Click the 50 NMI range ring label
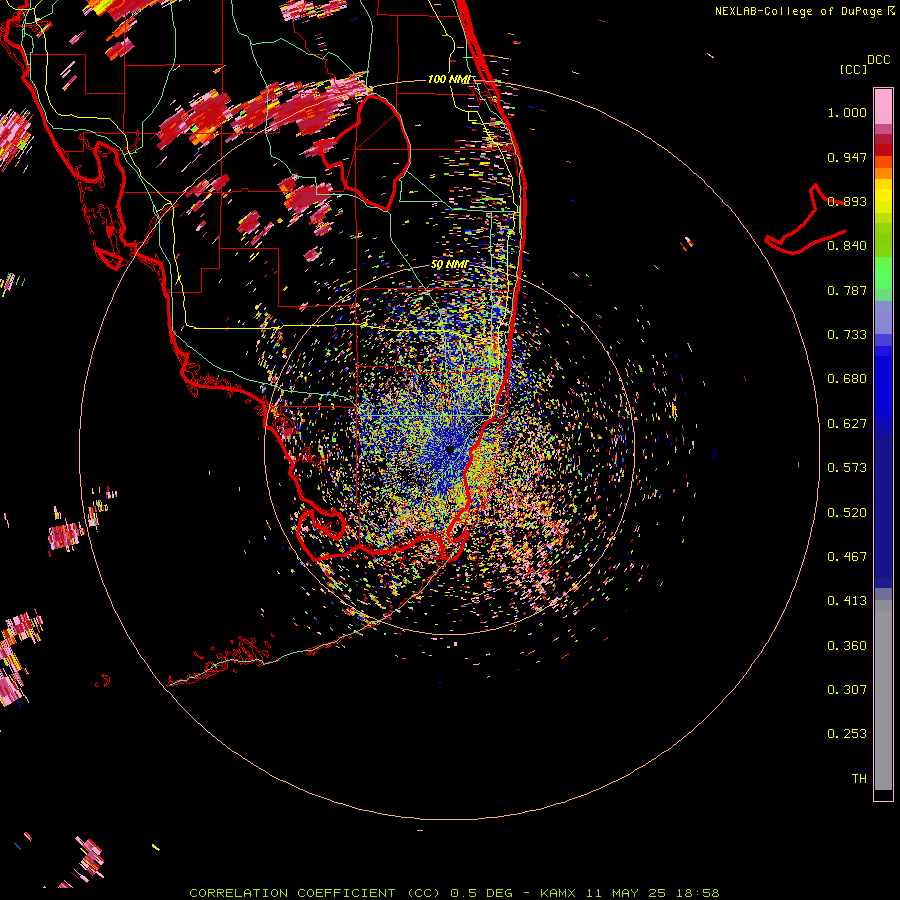Viewport: 900px width, 900px height. [x=449, y=265]
